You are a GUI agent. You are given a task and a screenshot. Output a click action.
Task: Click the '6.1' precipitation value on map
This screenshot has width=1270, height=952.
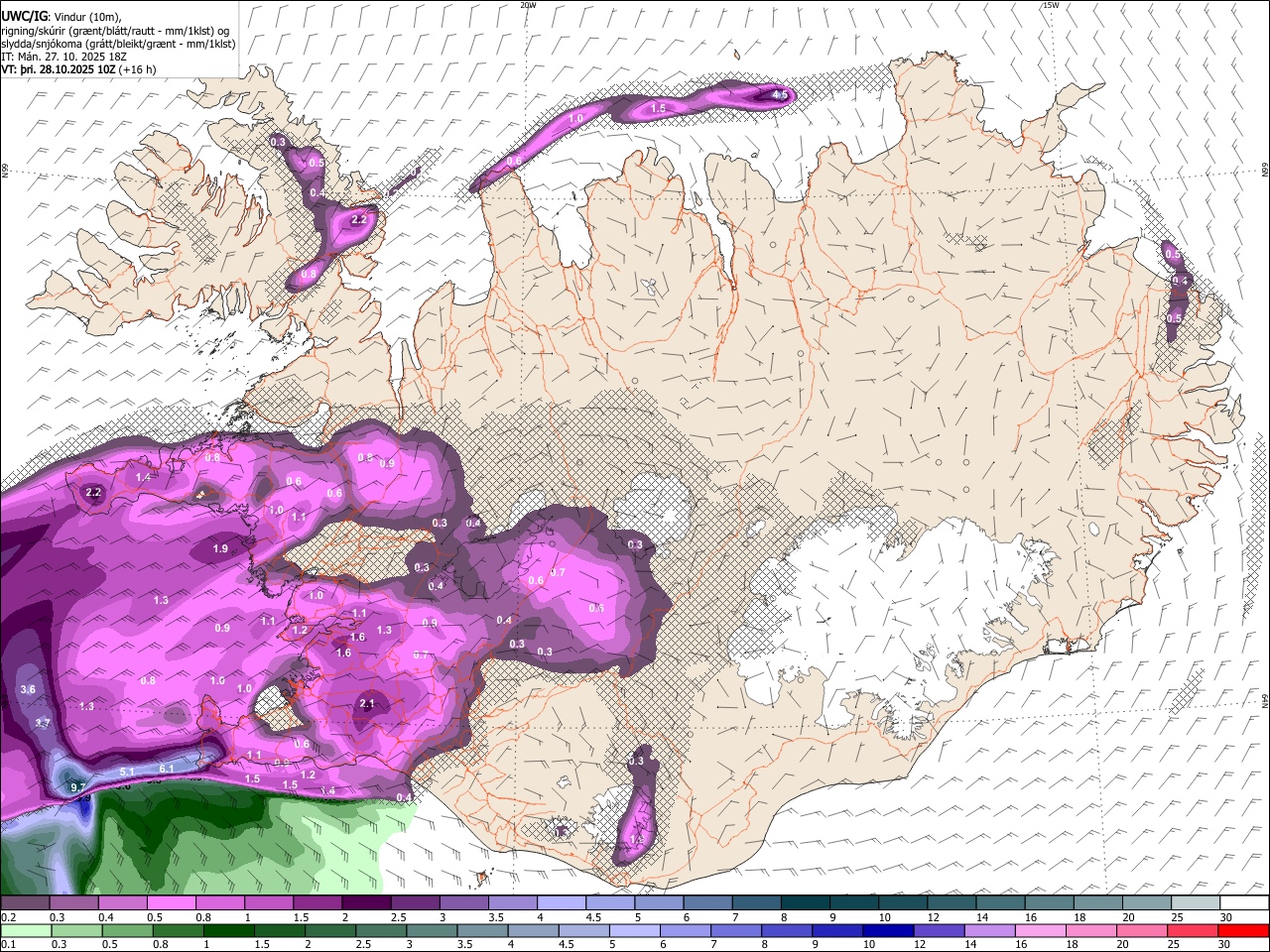coord(167,769)
